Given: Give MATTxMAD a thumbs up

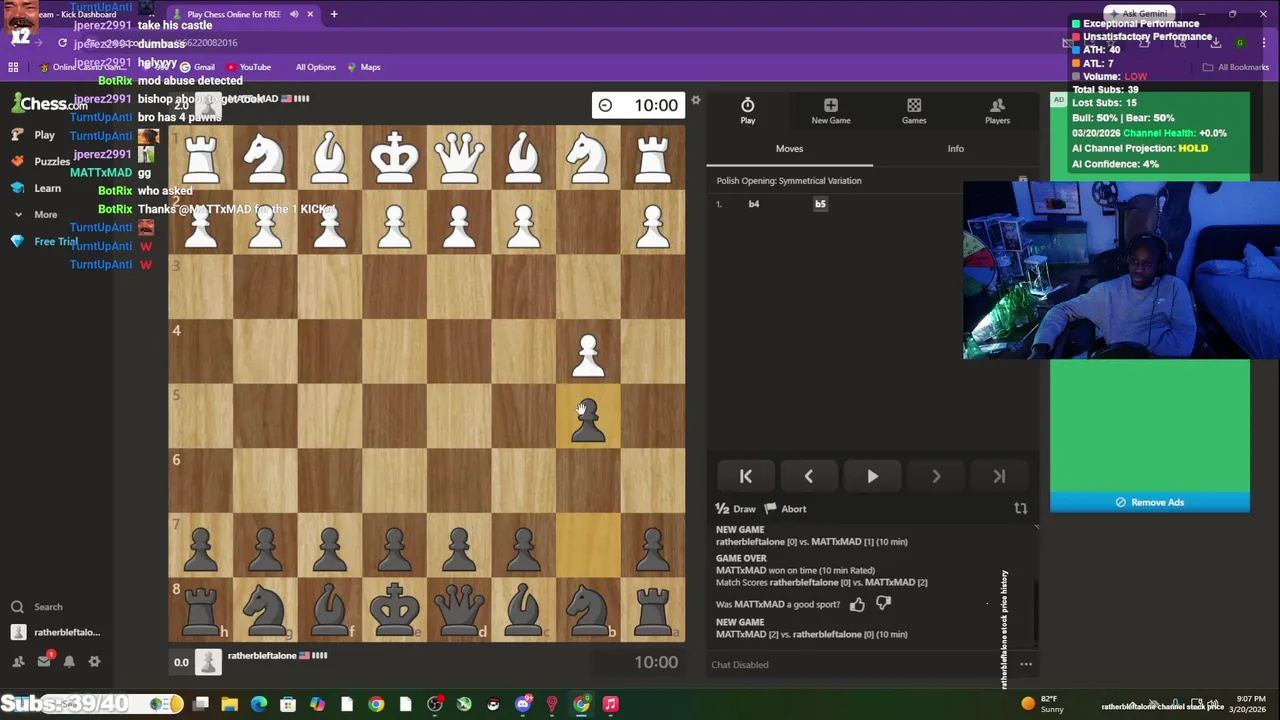Looking at the screenshot, I should (x=857, y=604).
